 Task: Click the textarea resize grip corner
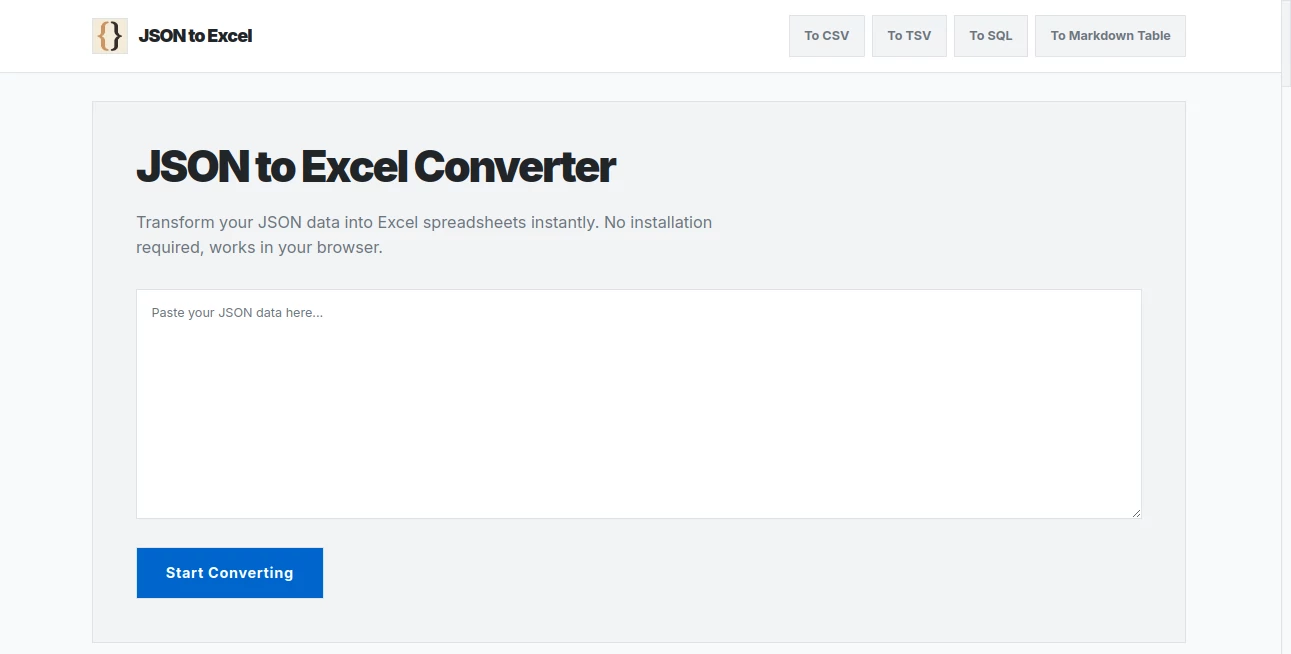1136,513
